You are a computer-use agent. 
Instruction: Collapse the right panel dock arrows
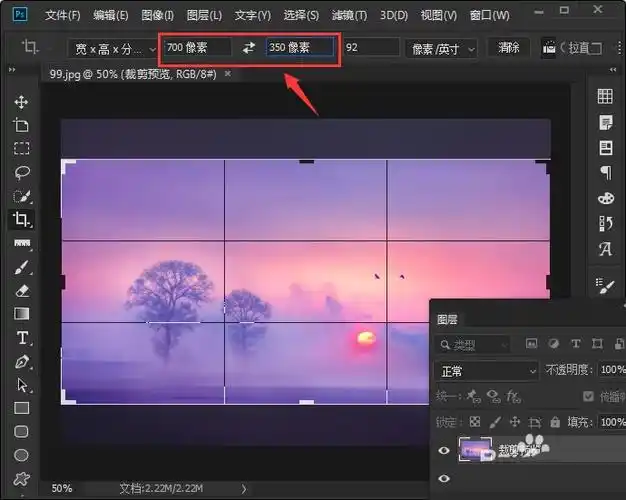pos(613,69)
